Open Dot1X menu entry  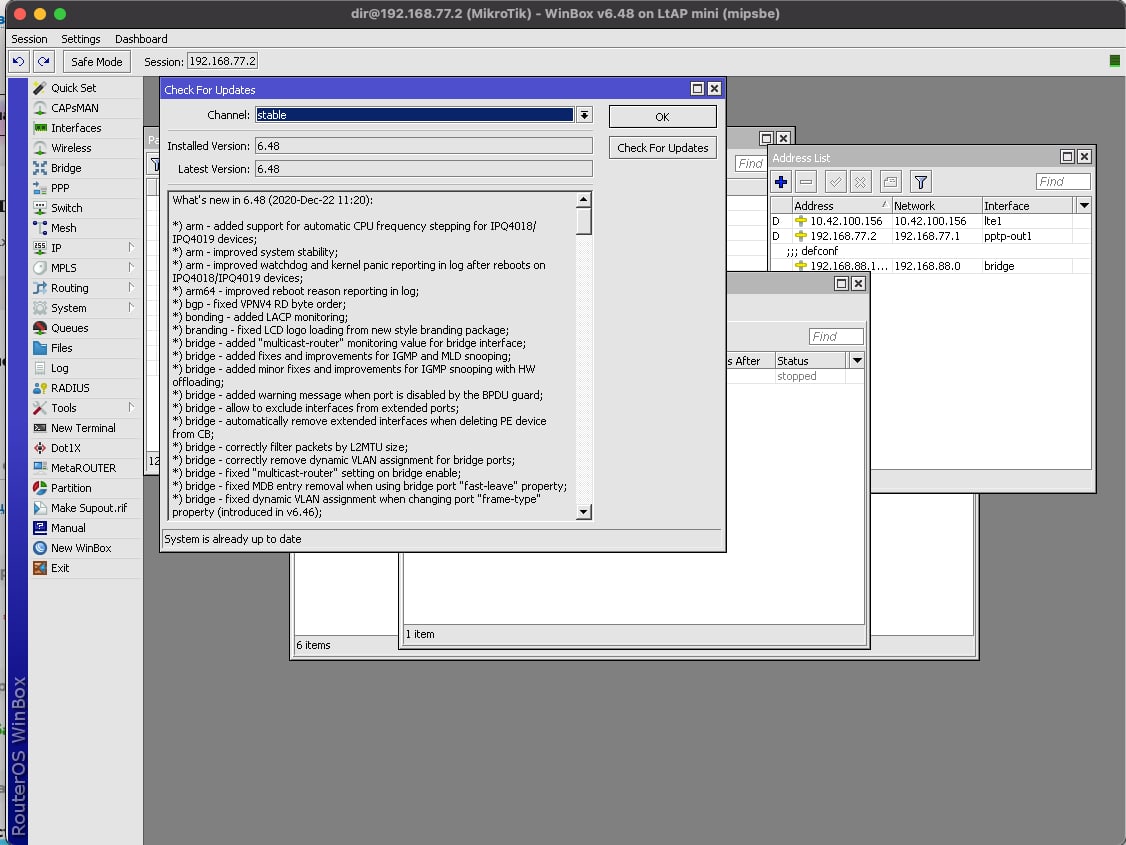[66, 448]
